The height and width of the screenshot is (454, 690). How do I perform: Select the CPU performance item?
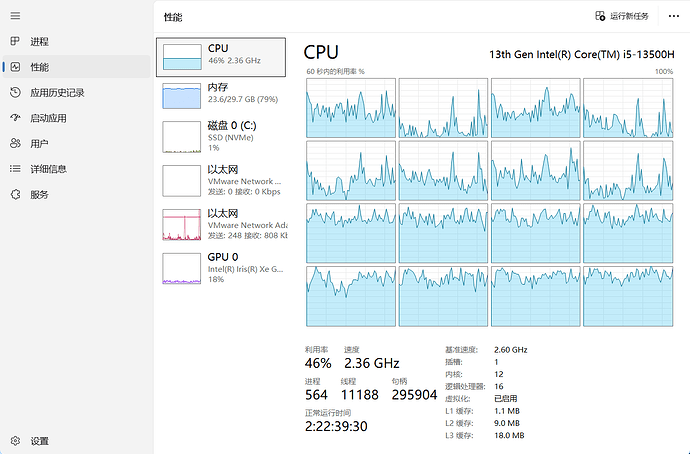221,57
